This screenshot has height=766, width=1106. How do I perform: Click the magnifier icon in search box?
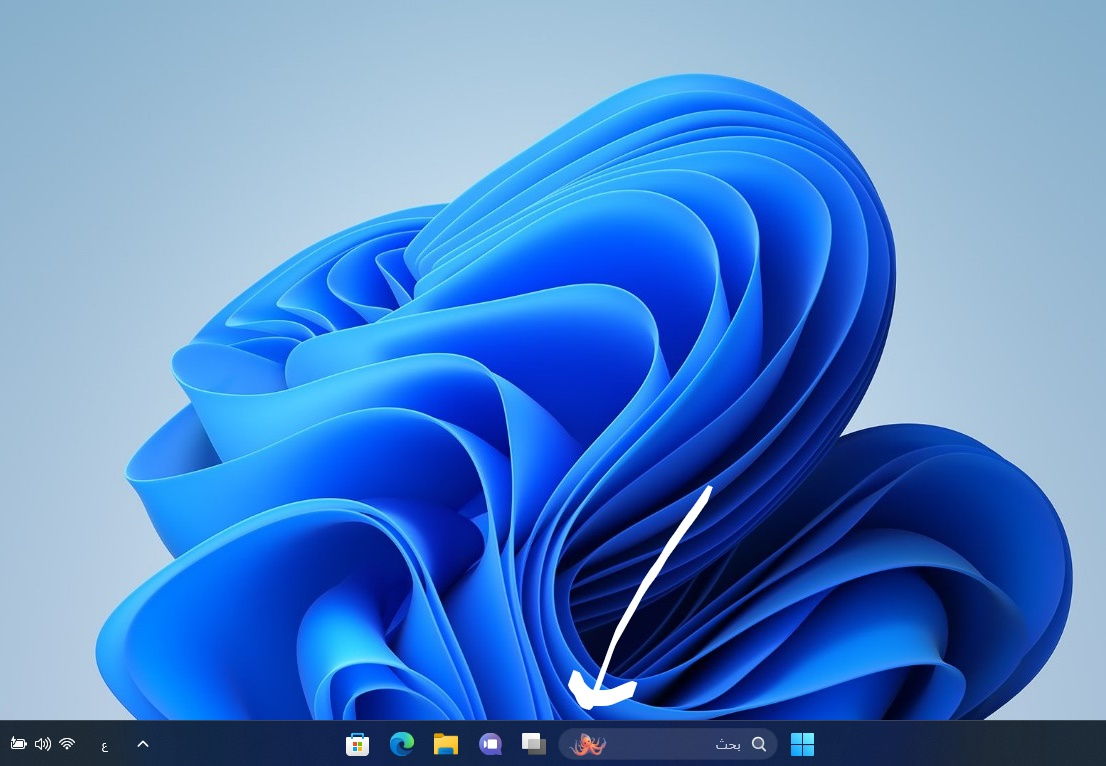(759, 744)
